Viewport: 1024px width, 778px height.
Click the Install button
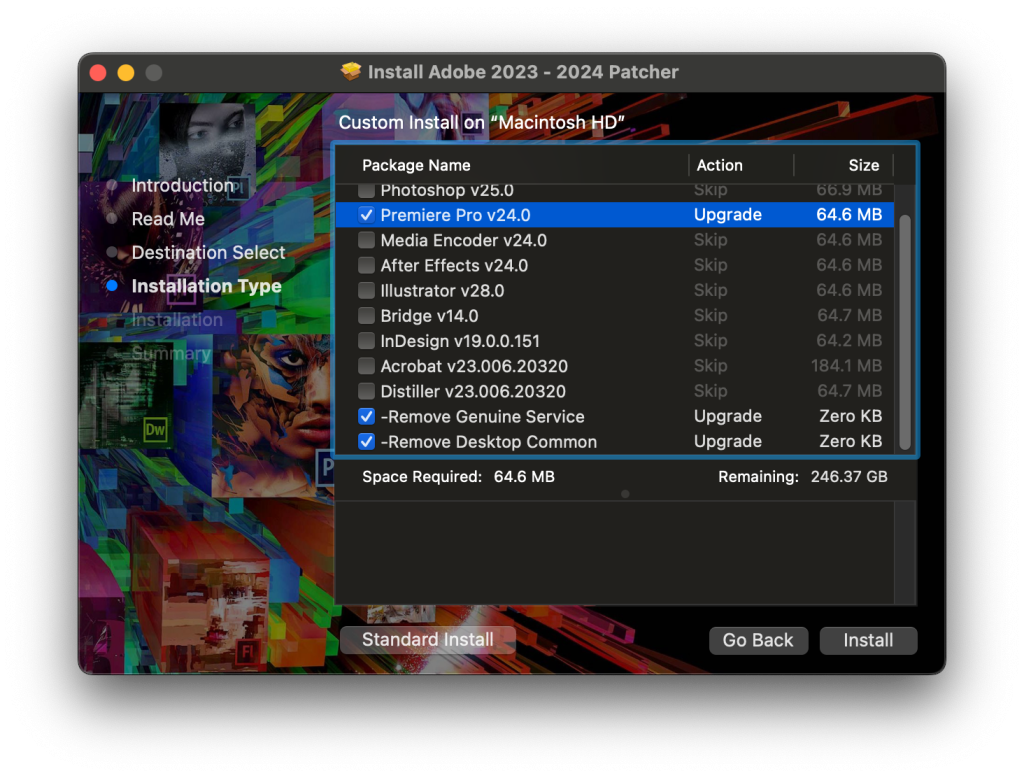pyautogui.click(x=868, y=641)
